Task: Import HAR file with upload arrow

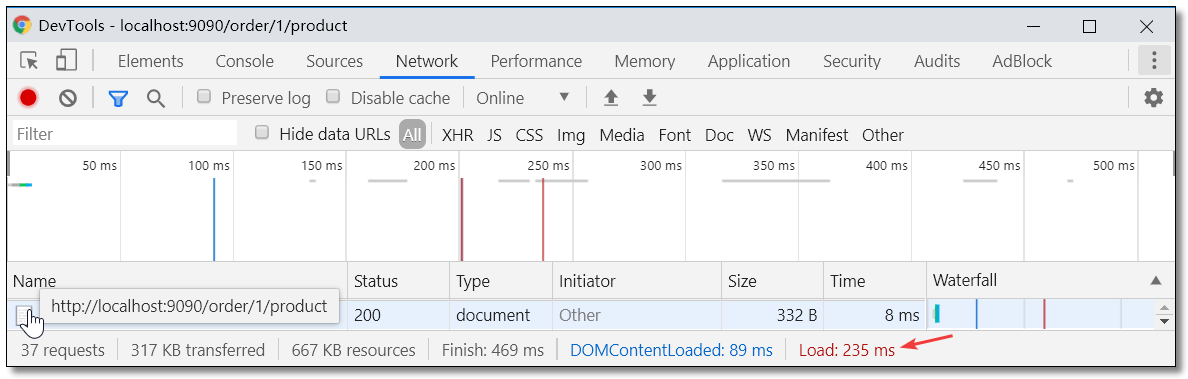Action: tap(611, 98)
